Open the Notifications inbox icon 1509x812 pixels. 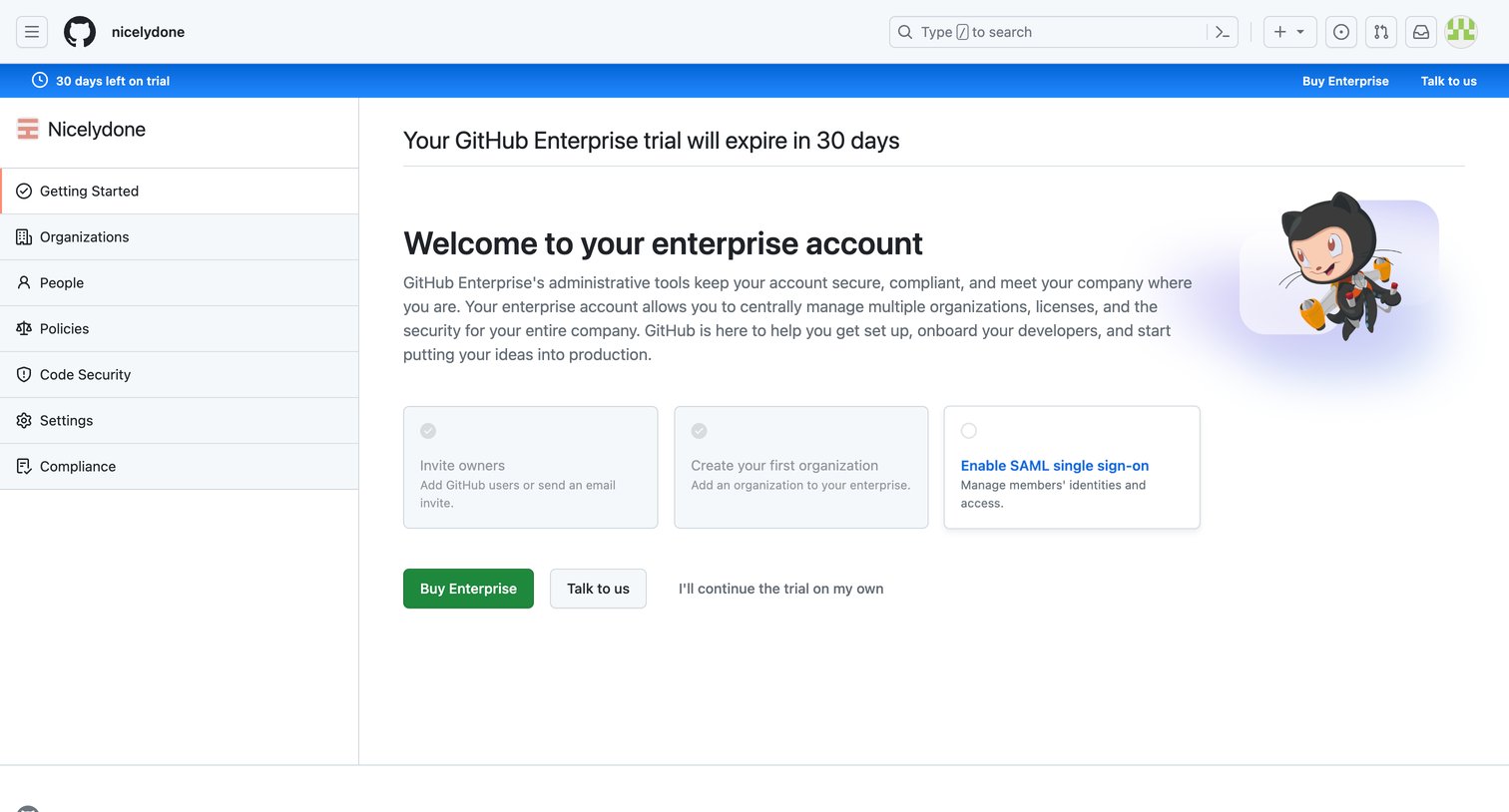click(1421, 32)
